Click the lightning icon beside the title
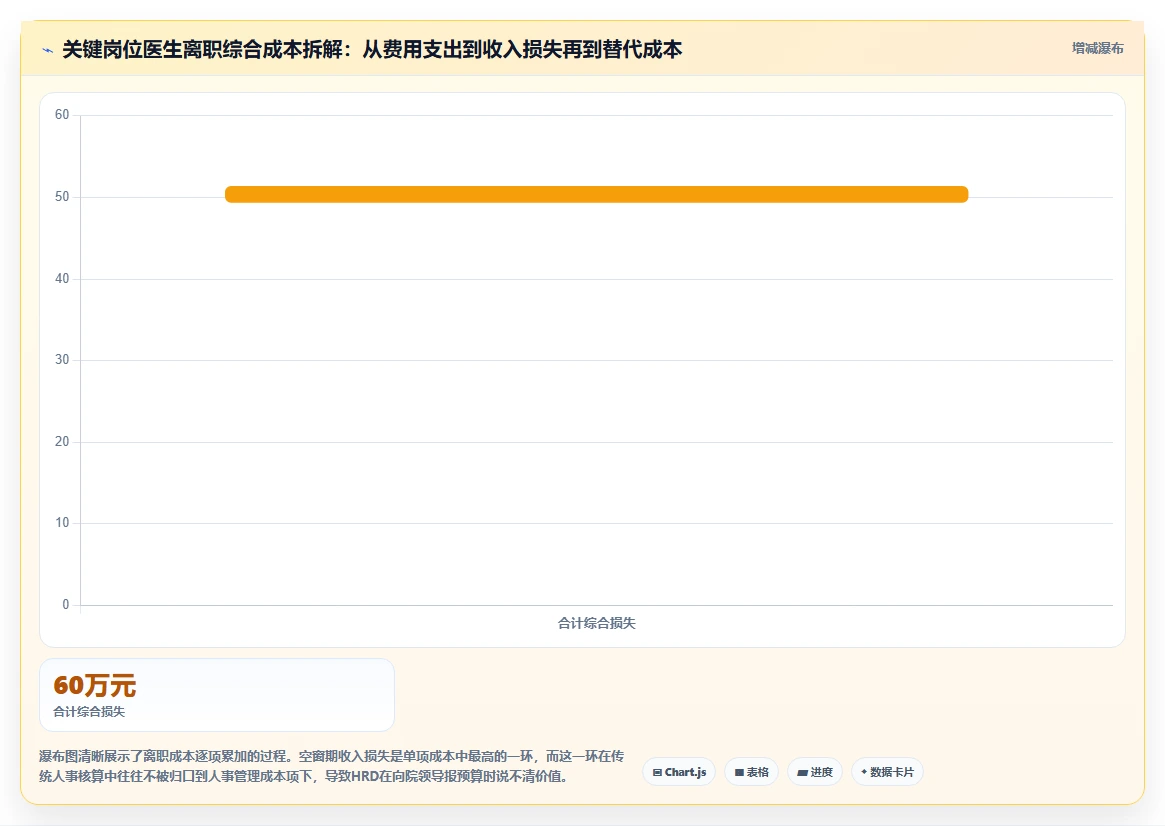Screen dimensions: 1165x826 48,51
